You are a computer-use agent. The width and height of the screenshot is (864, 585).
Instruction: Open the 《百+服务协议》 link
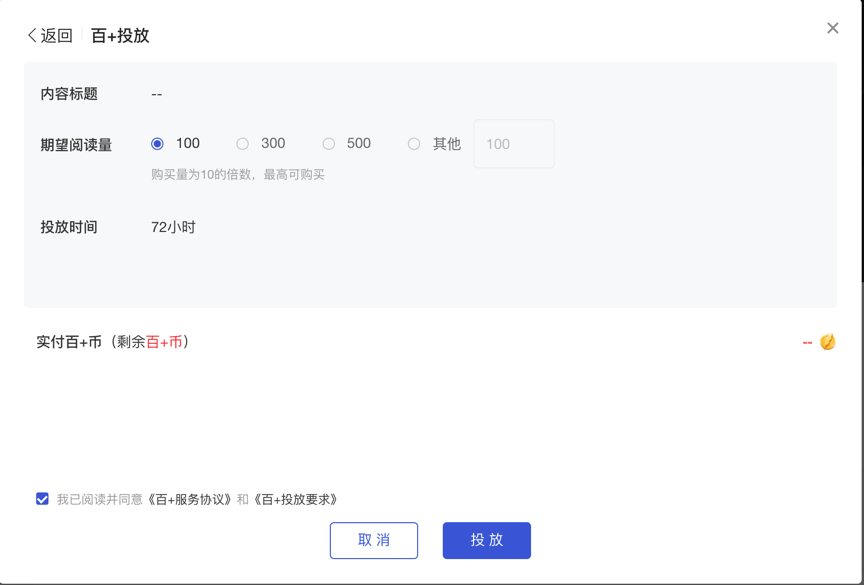pos(191,500)
